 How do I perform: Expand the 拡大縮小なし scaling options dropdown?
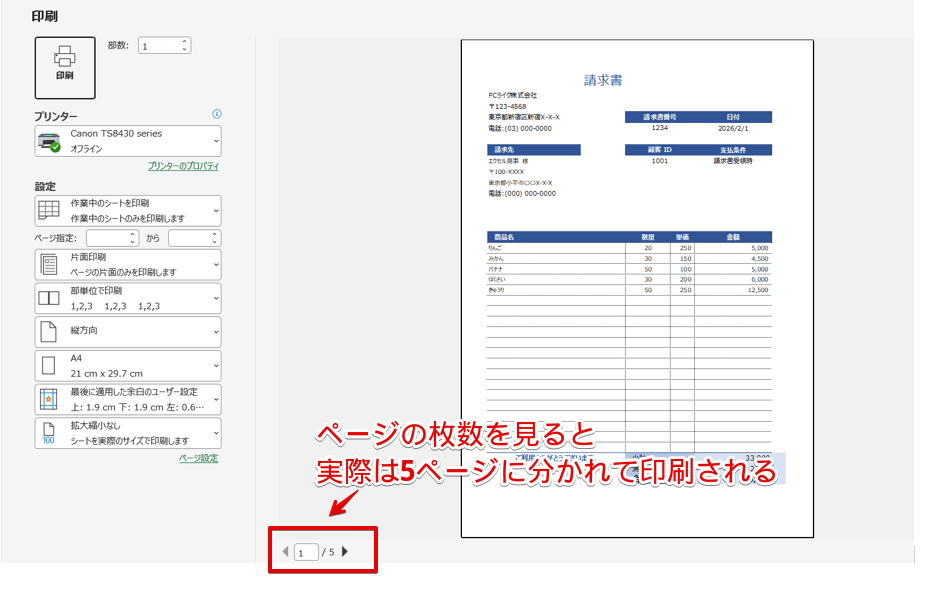tap(214, 432)
